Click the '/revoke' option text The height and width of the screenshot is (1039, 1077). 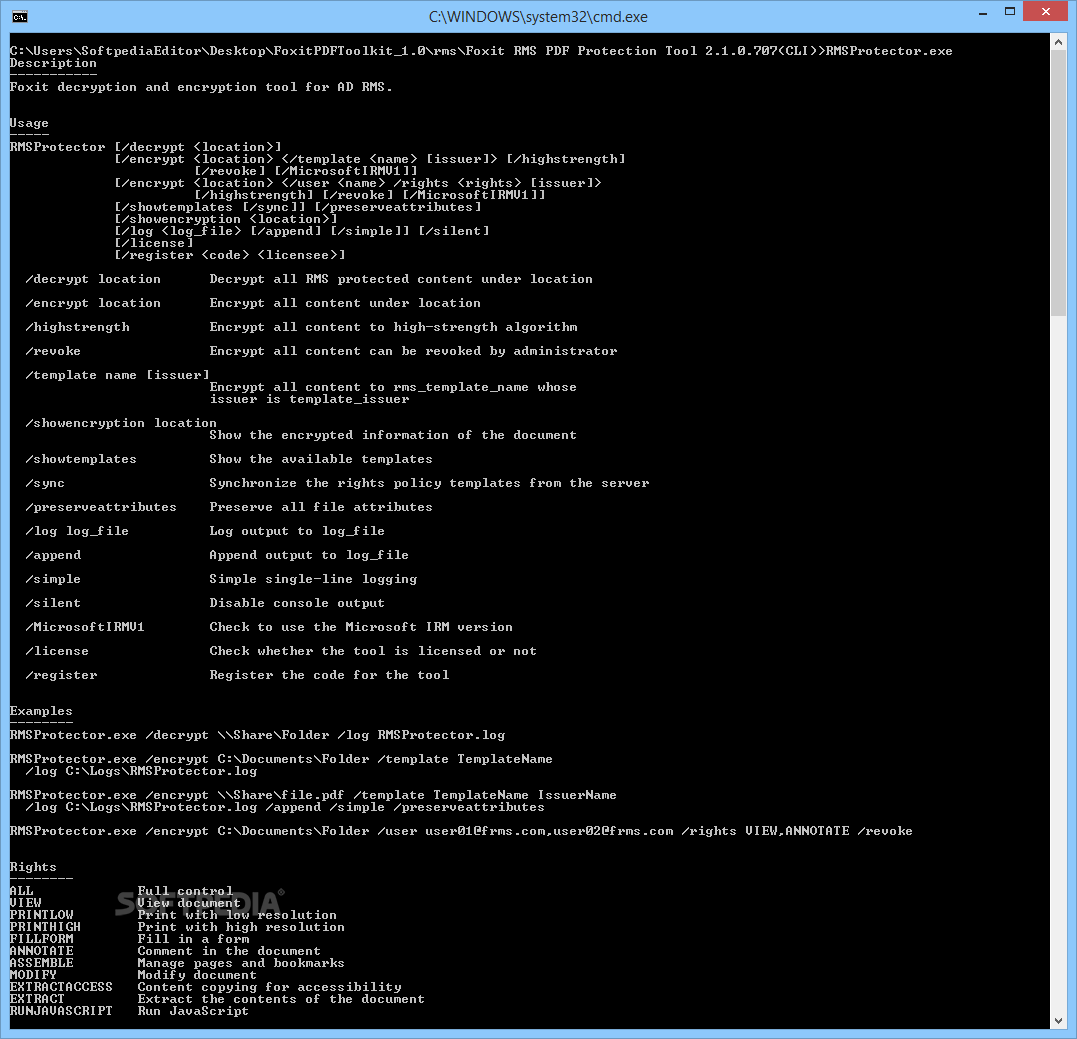(53, 351)
